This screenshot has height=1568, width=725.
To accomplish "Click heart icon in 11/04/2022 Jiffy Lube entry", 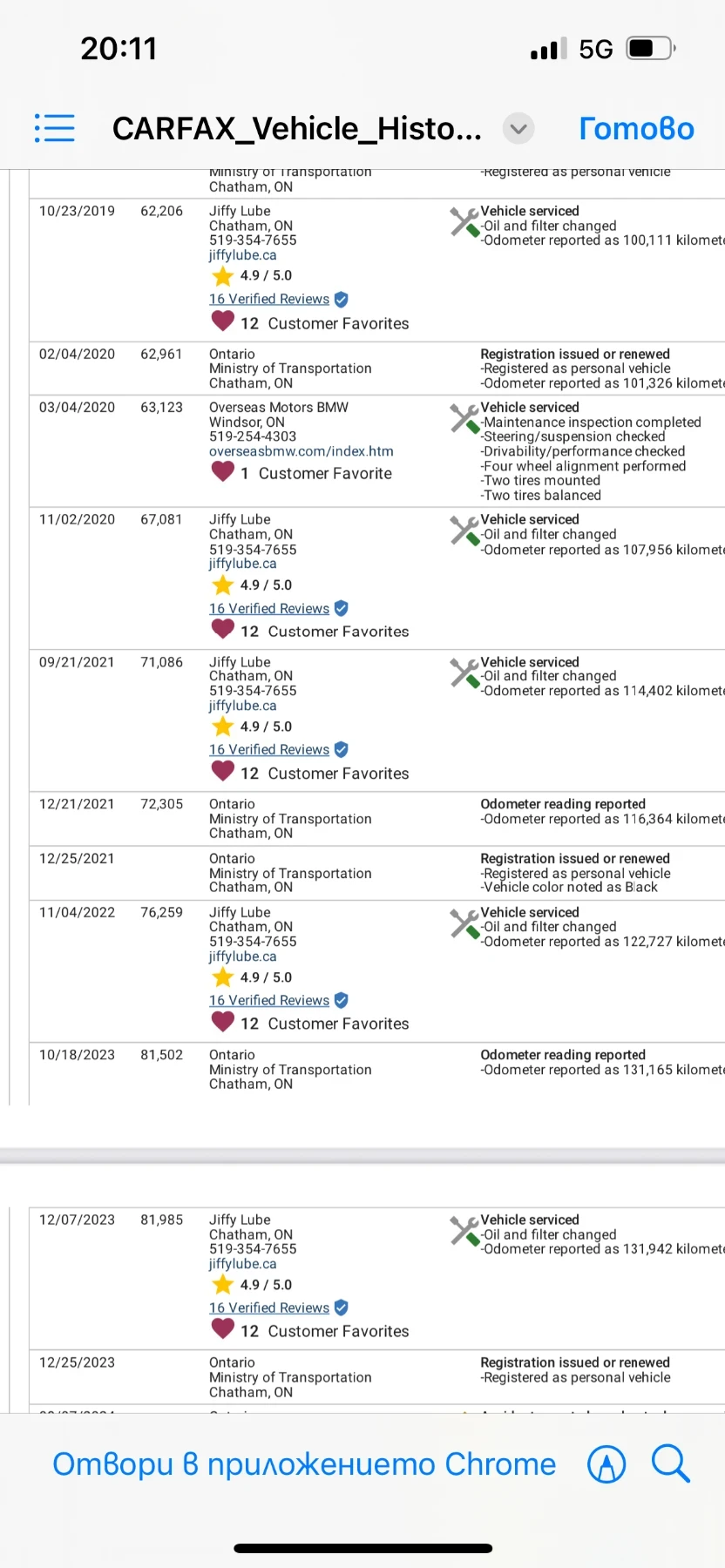I will [223, 1022].
